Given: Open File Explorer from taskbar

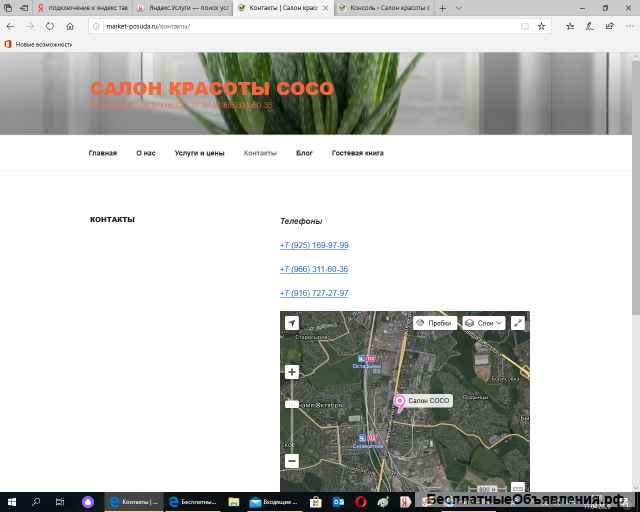Looking at the screenshot, I should [x=233, y=502].
